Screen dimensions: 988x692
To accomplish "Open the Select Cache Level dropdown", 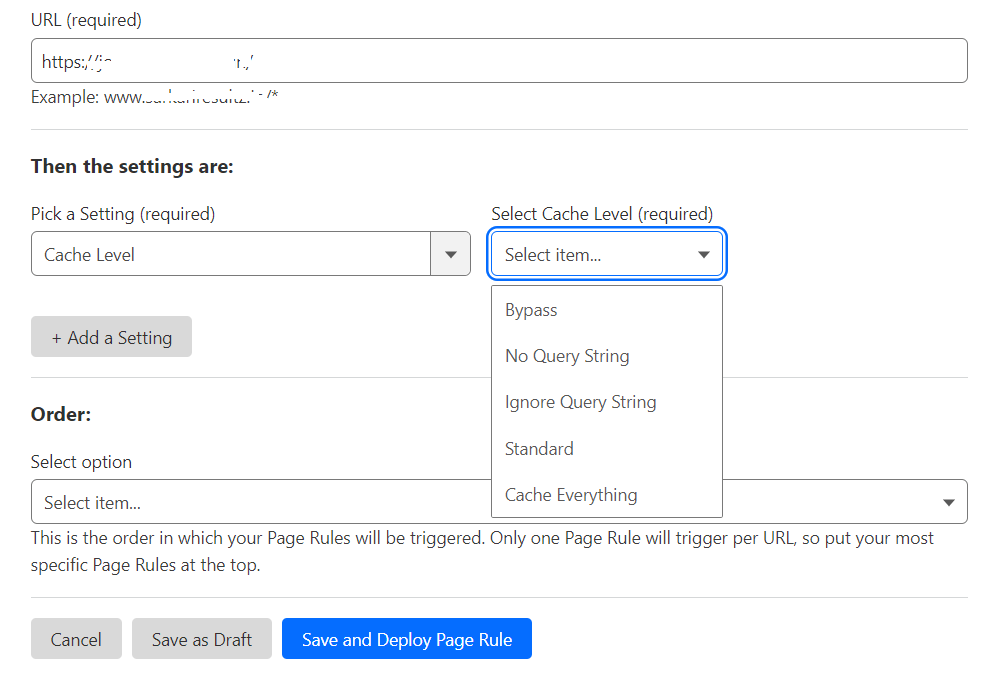I will click(600, 253).
